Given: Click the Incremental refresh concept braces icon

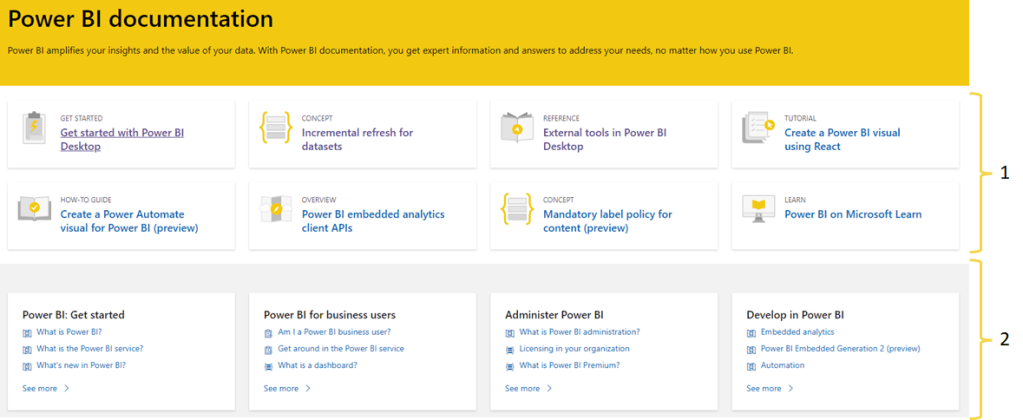Looking at the screenshot, I should 276,129.
